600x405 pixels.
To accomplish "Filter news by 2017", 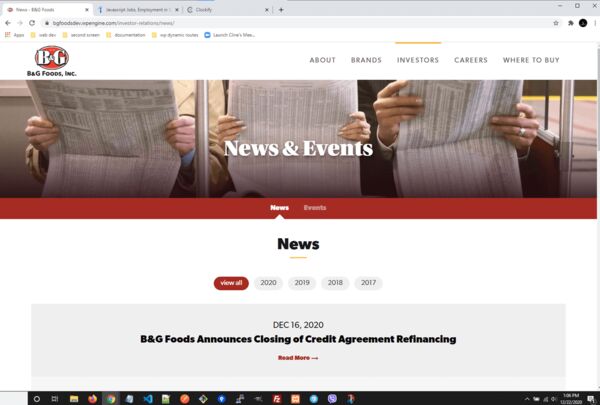I will [x=368, y=283].
